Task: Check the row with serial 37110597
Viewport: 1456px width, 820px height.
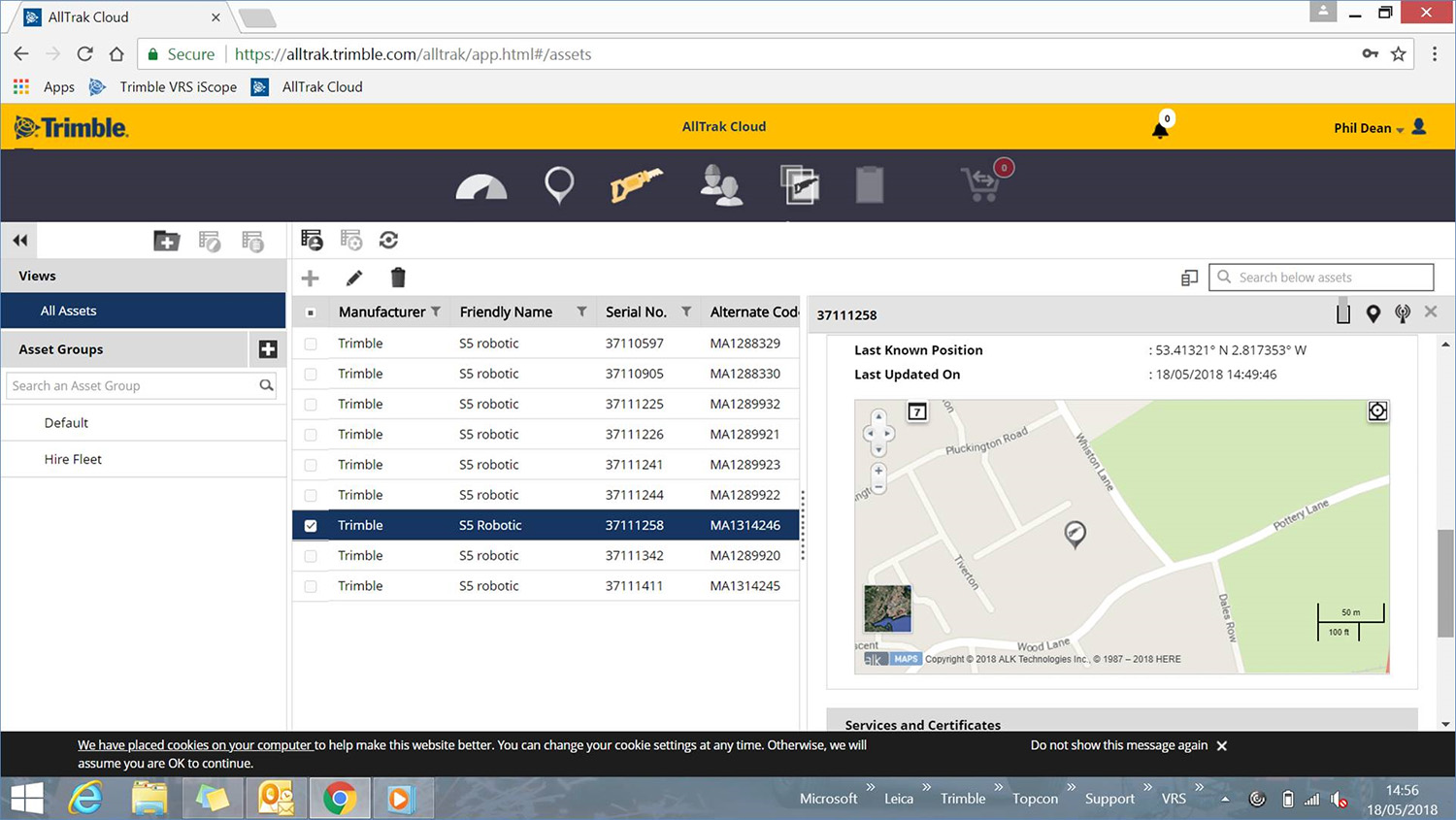Action: pyautogui.click(x=311, y=344)
